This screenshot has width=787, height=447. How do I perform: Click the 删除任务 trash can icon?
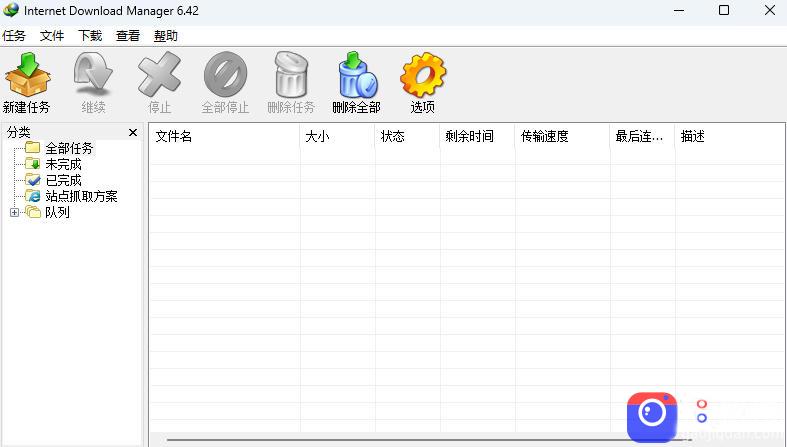coord(291,74)
